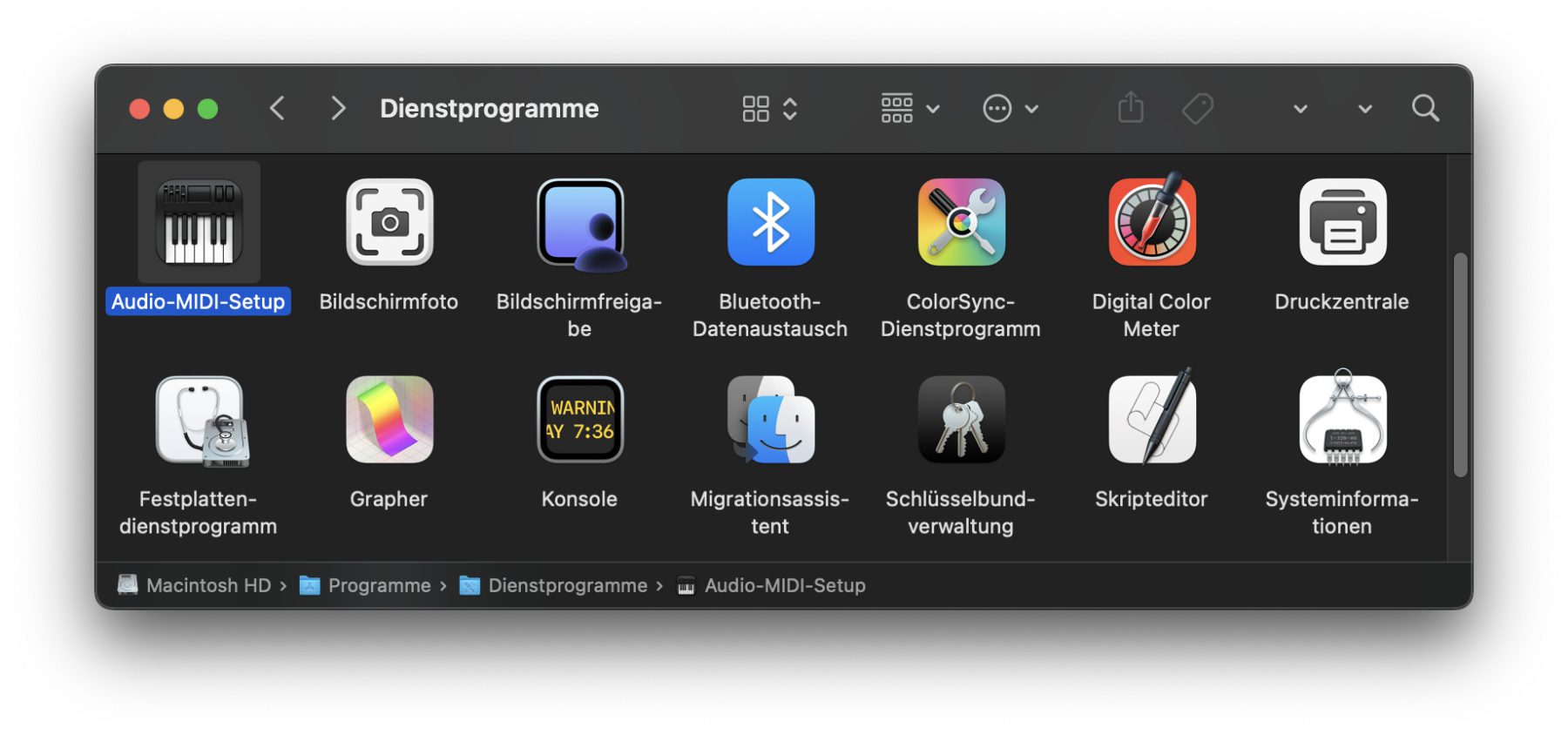The image size is (1568, 735).
Task: Open the grouping options dropdown
Action: (909, 109)
